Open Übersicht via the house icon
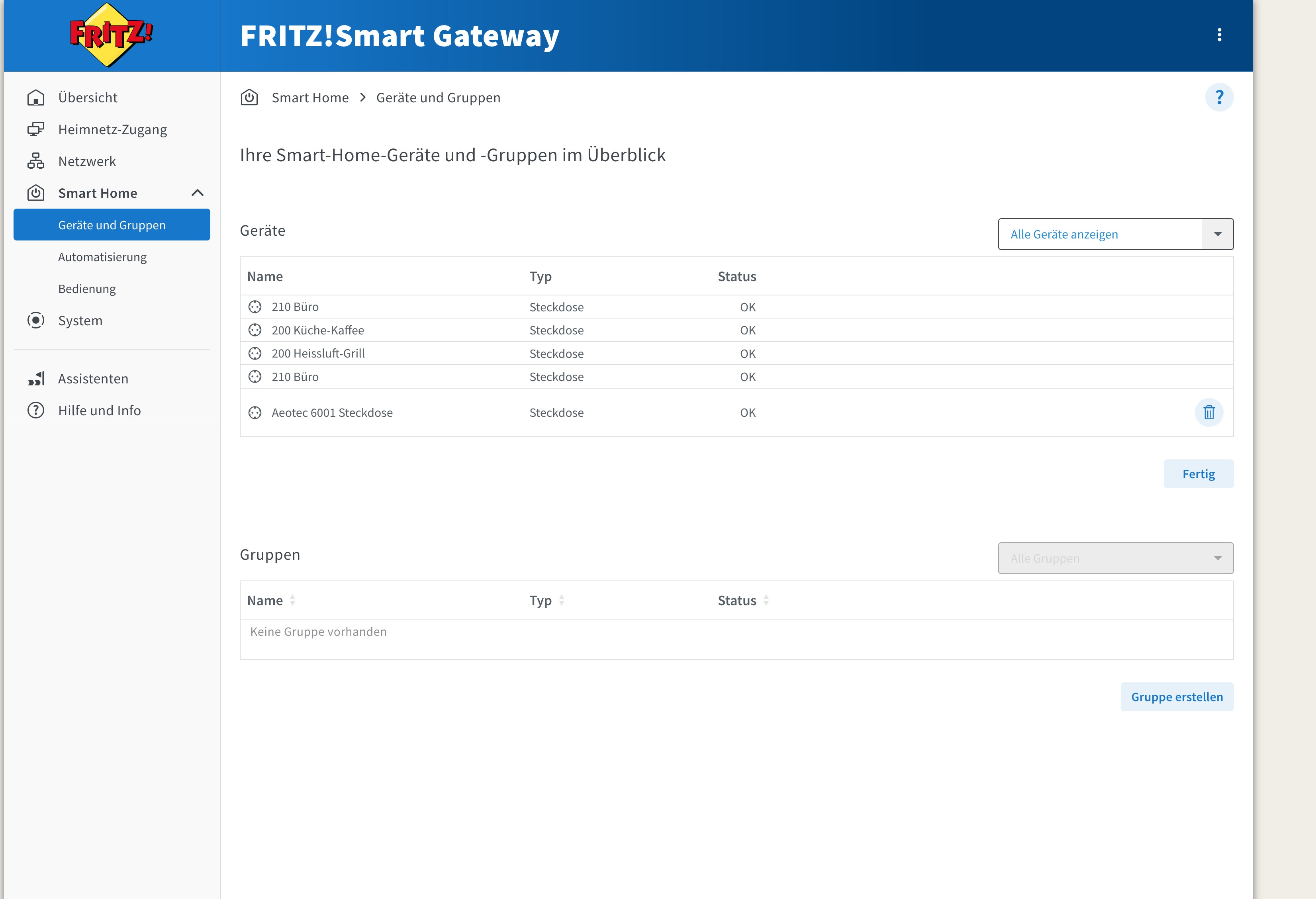This screenshot has height=899, width=1316. (x=36, y=97)
